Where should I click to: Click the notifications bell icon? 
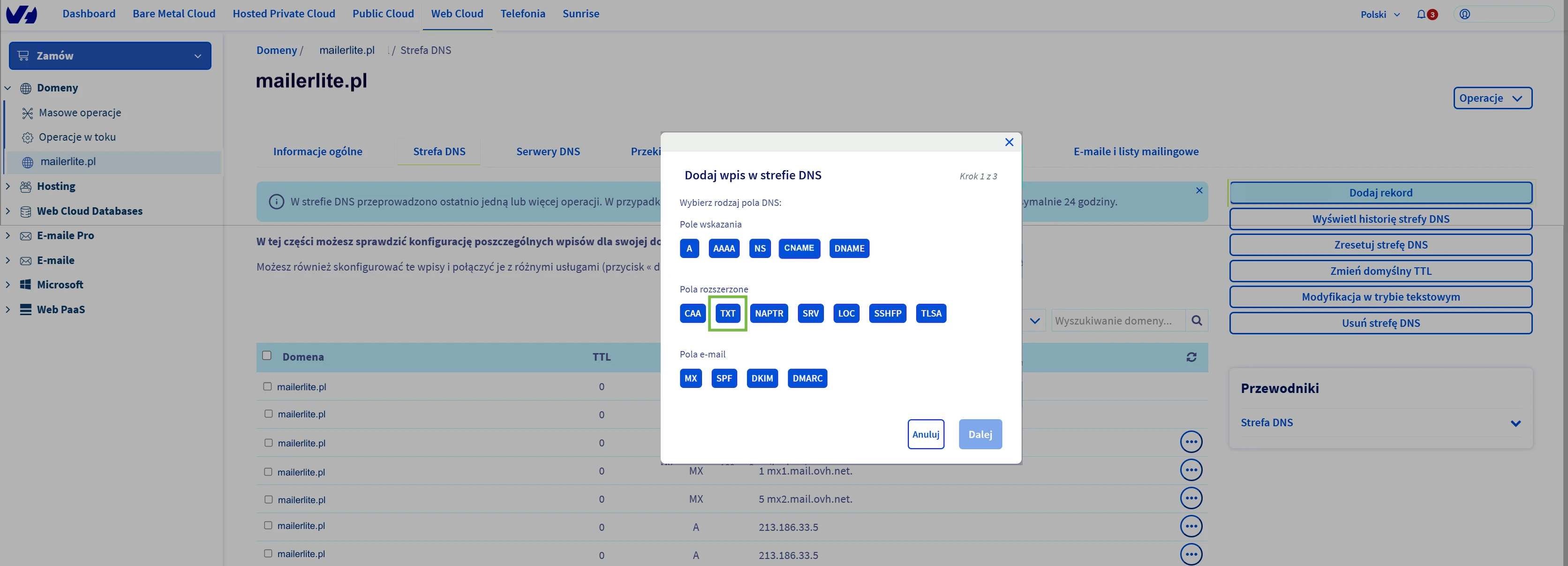pos(1421,14)
